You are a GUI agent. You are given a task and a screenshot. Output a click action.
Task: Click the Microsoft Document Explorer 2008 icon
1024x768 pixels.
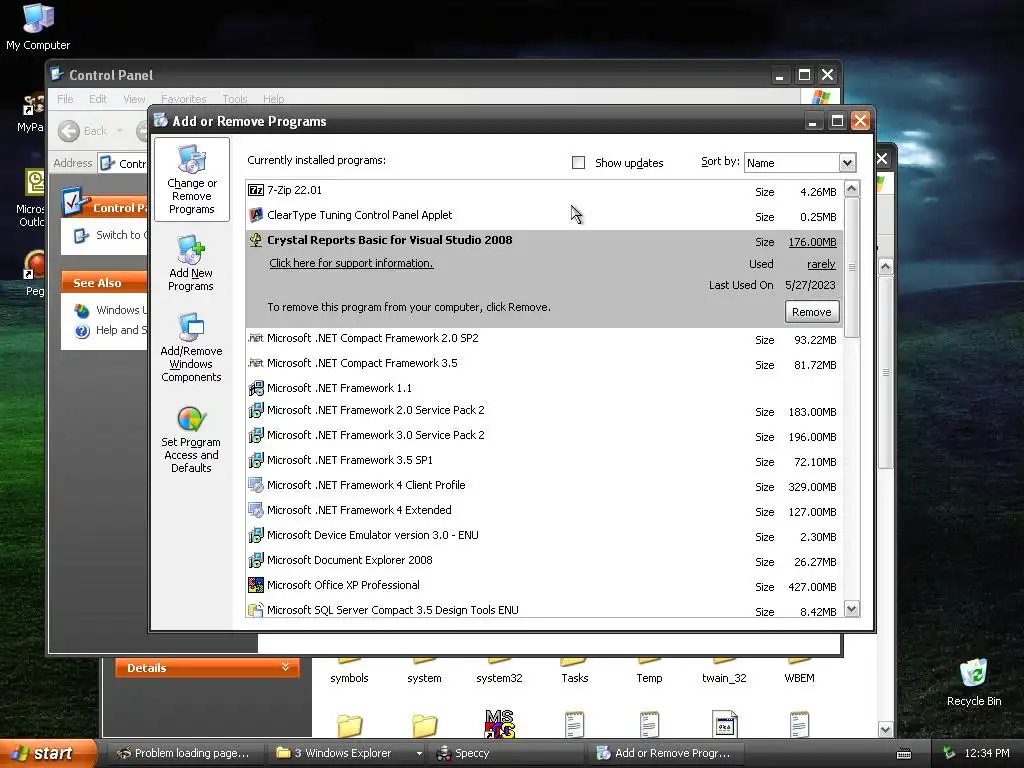point(255,560)
